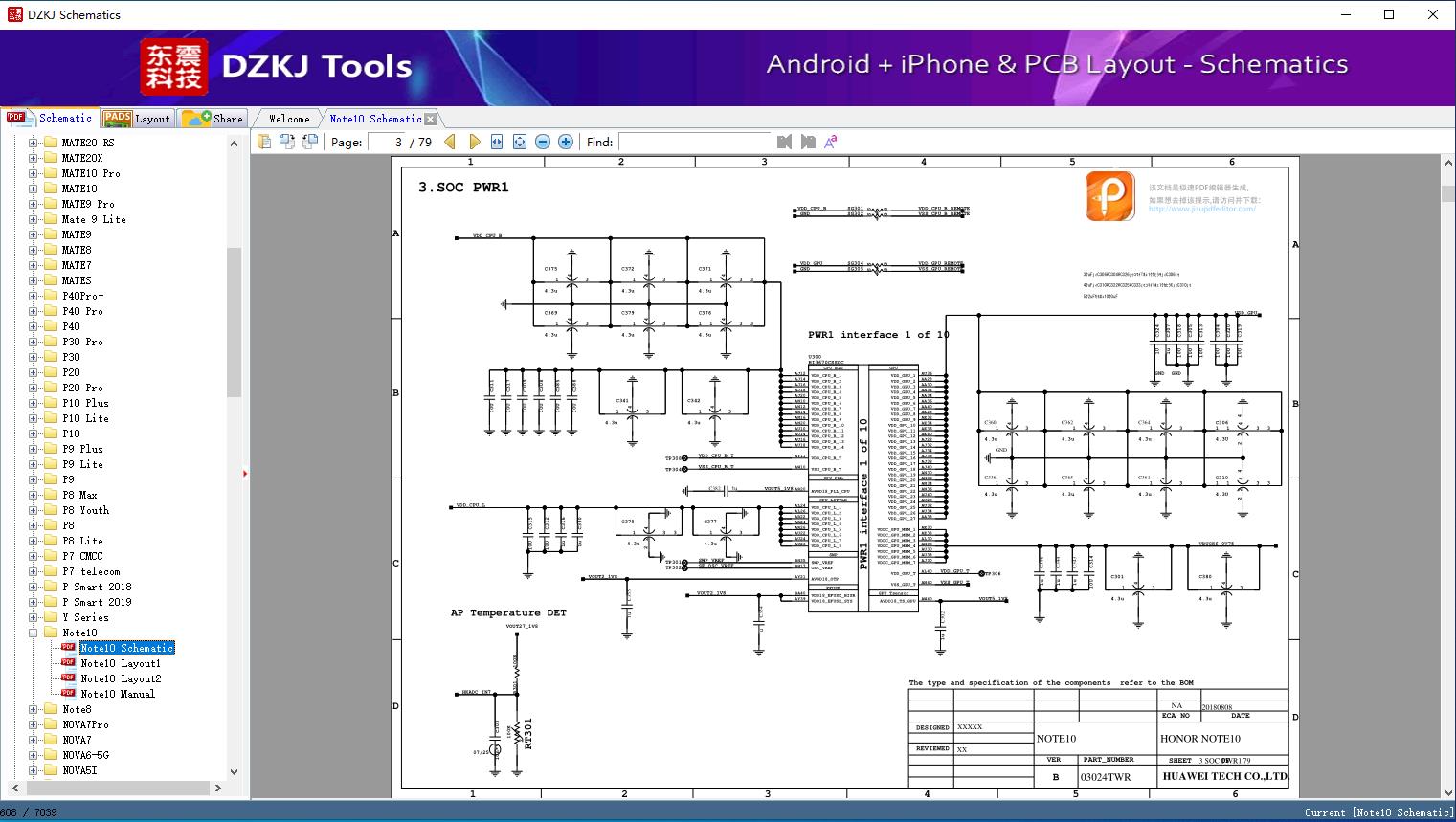This screenshot has height=822, width=1456.
Task: Select the Mate 9 Lite folder
Action: coord(94,219)
